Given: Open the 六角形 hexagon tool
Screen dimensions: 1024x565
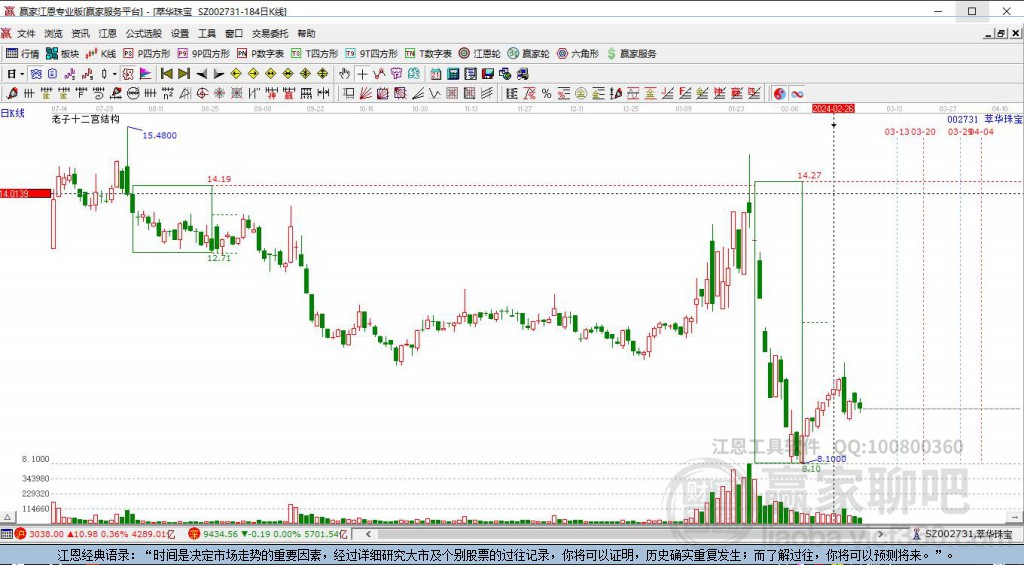Looking at the screenshot, I should [x=577, y=54].
